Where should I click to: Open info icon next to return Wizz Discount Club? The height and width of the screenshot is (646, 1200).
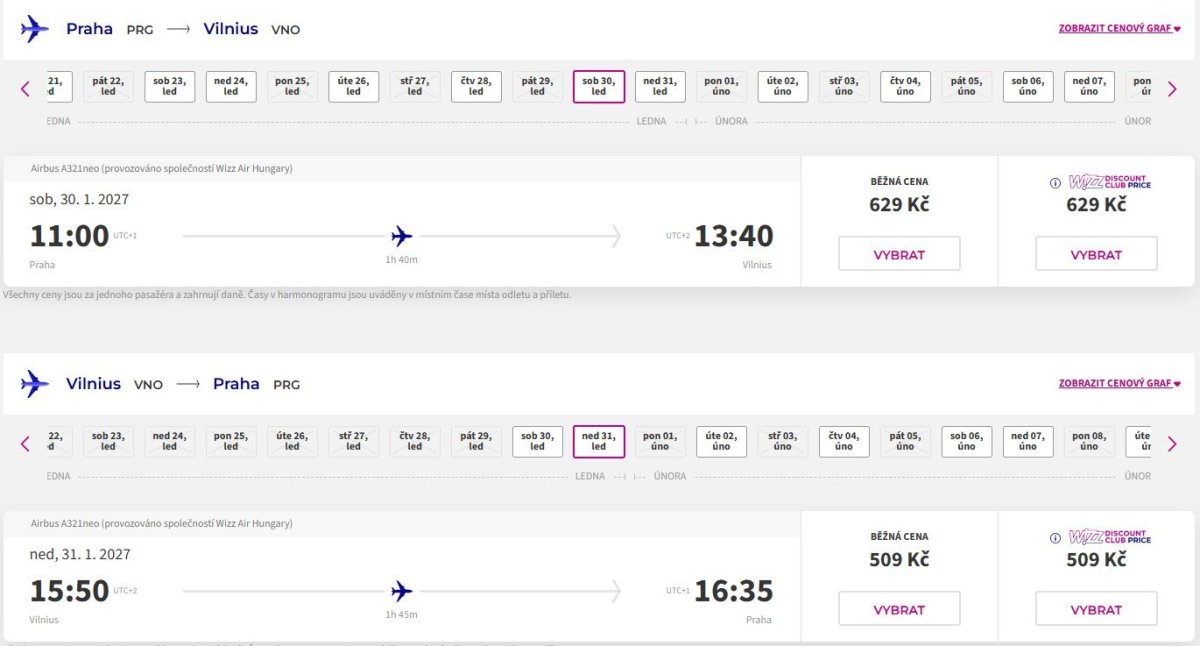(x=1055, y=538)
